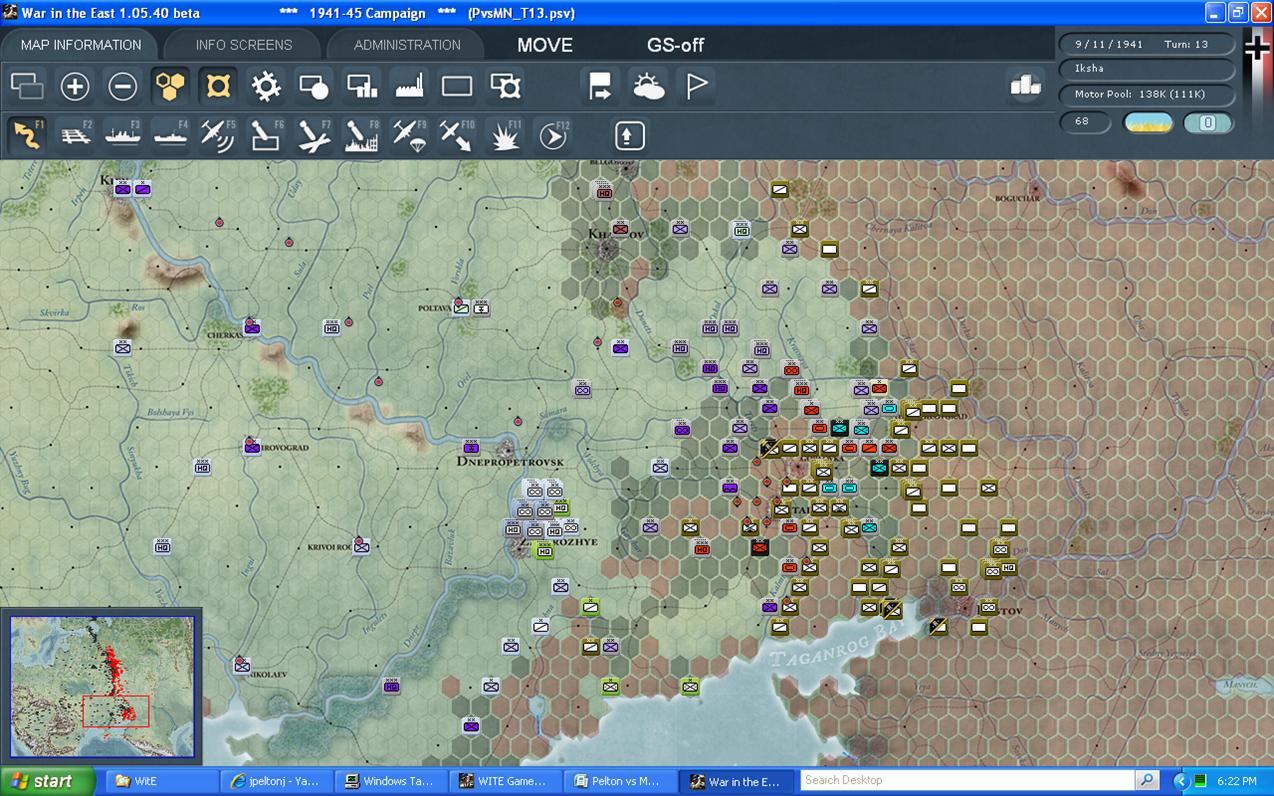Click the minimap overview thumbnail
This screenshot has width=1274, height=796.
pyautogui.click(x=102, y=686)
